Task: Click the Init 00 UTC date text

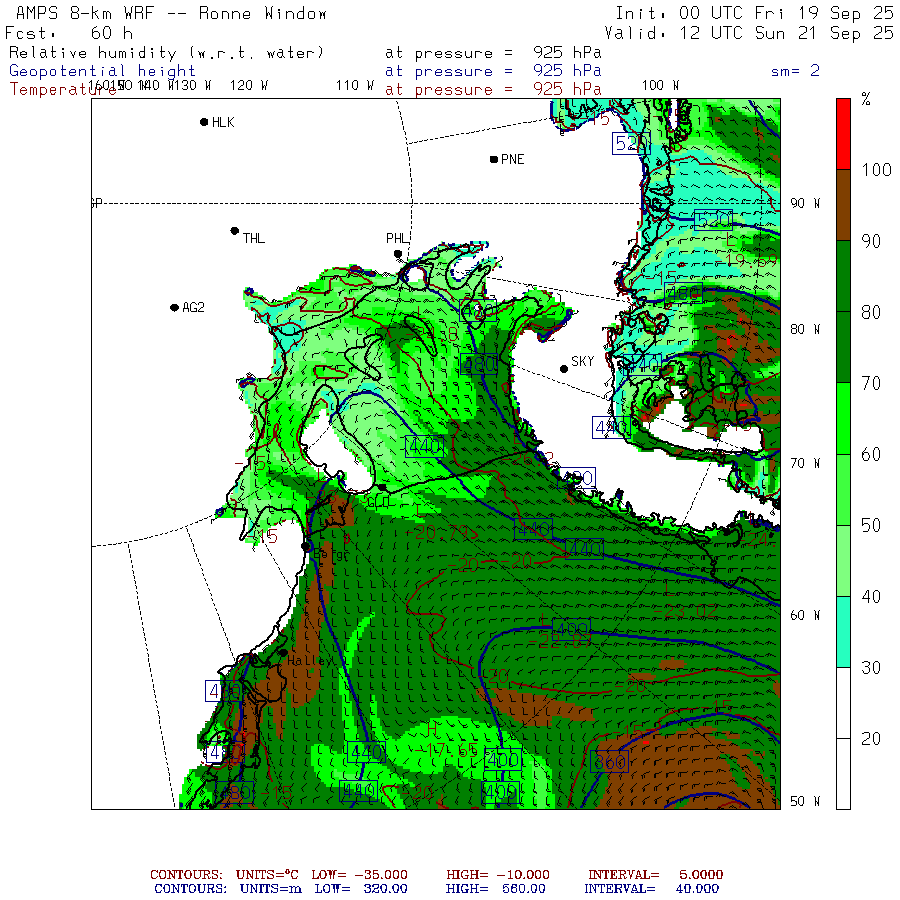Action: point(754,14)
